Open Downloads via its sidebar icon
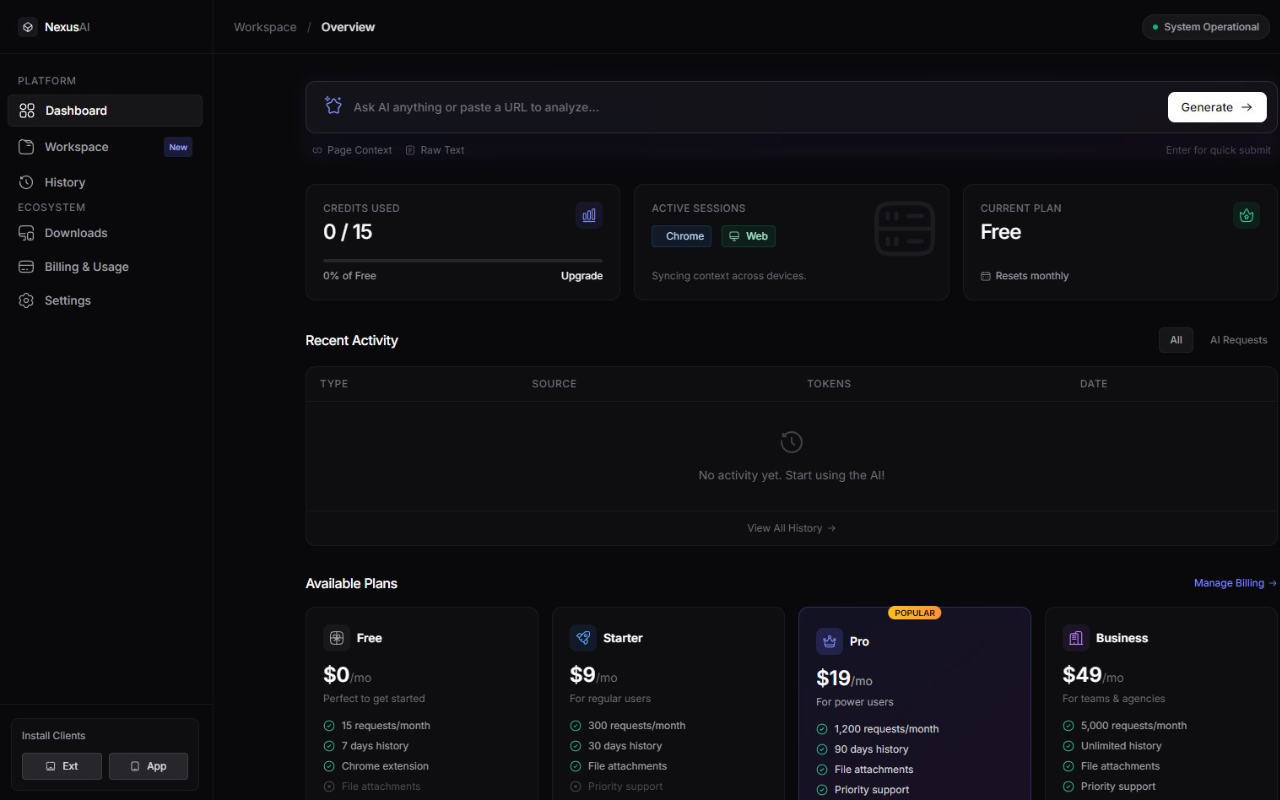 26,232
